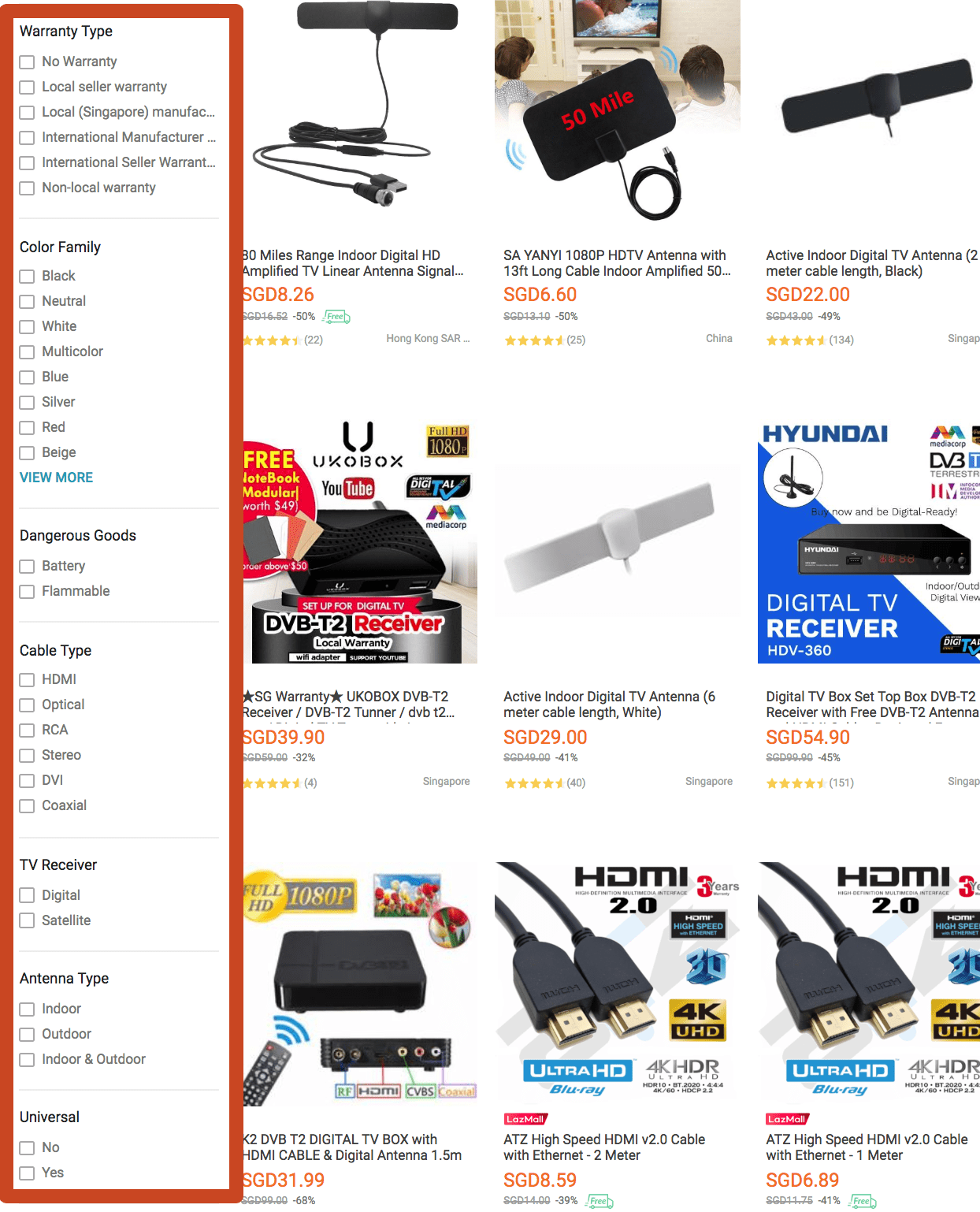
Task: Open the ATZ High Speed HDMI 1 Meter title
Action: pos(867,1147)
